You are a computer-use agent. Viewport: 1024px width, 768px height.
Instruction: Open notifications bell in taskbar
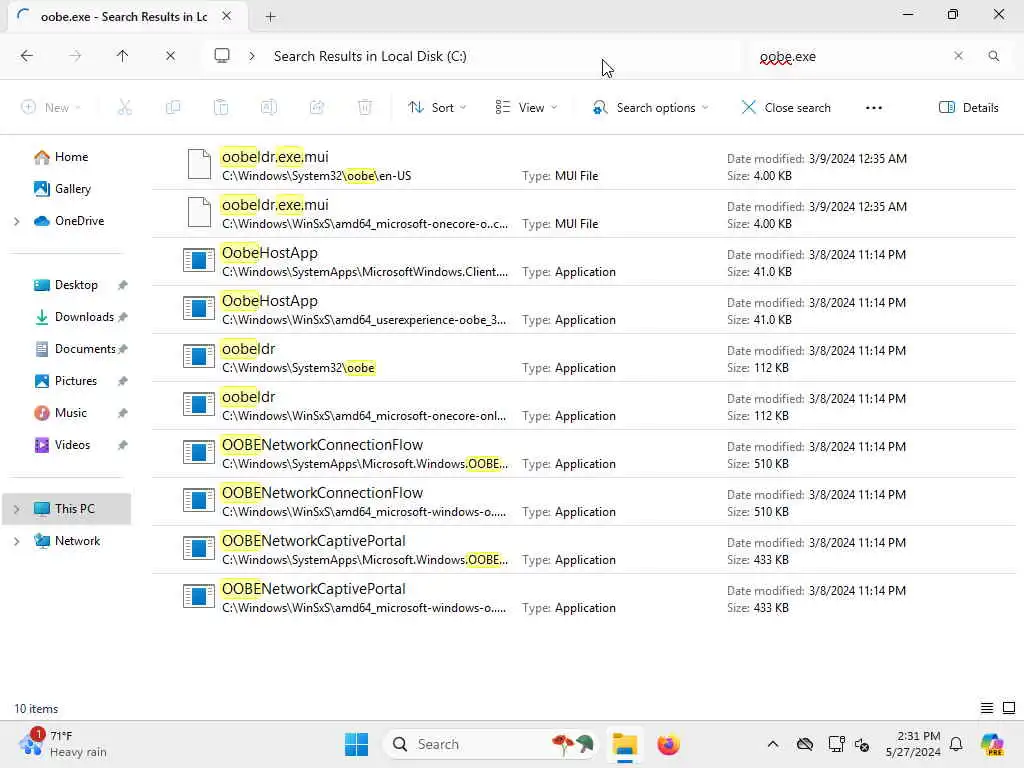[x=956, y=744]
